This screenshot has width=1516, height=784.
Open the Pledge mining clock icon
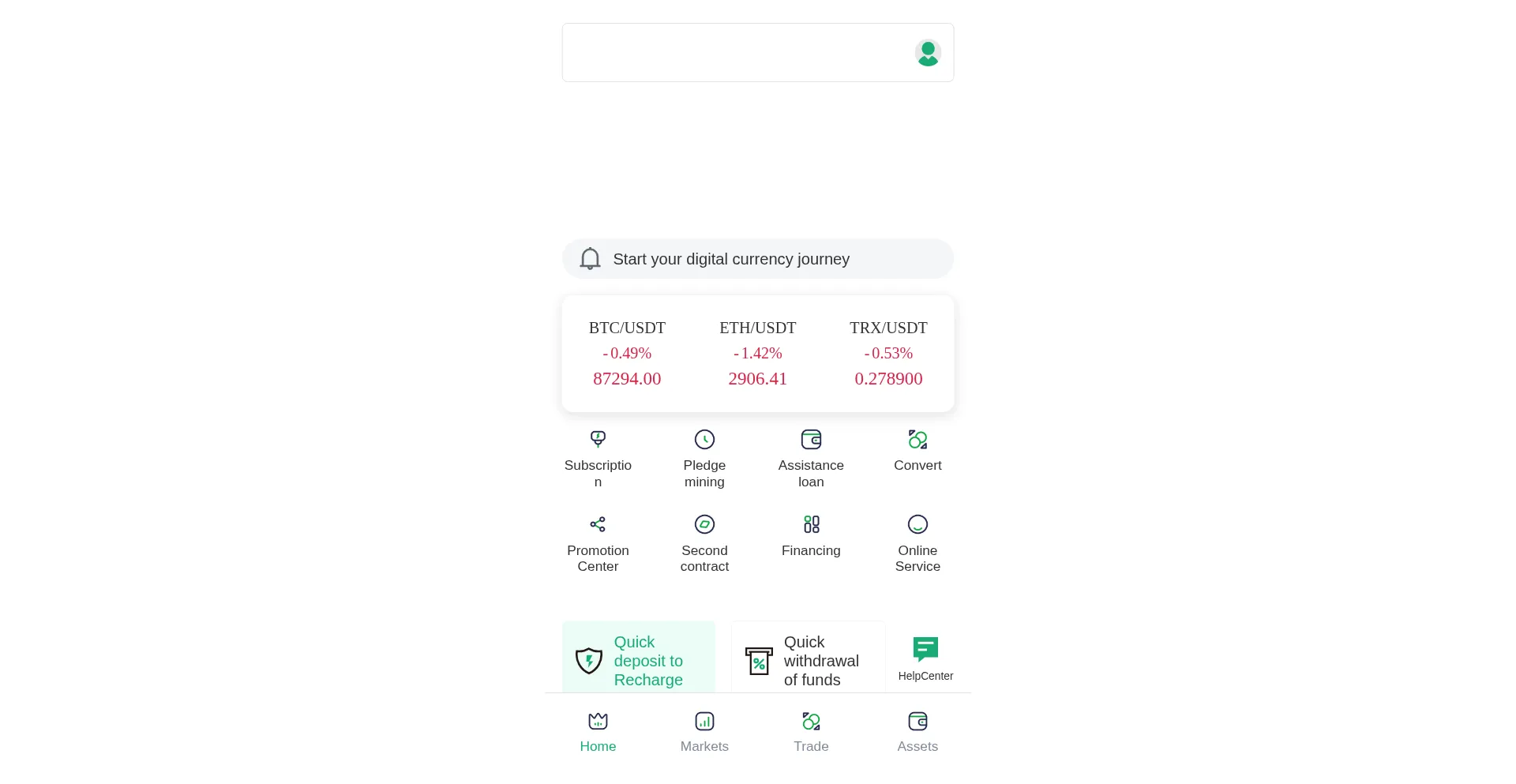click(x=704, y=440)
